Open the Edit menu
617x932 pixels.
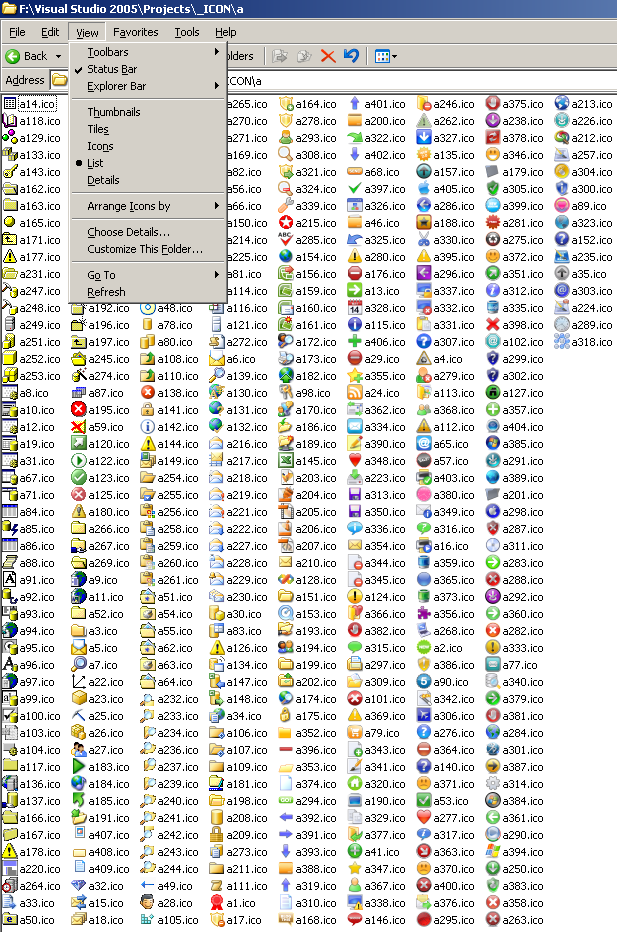coord(50,32)
